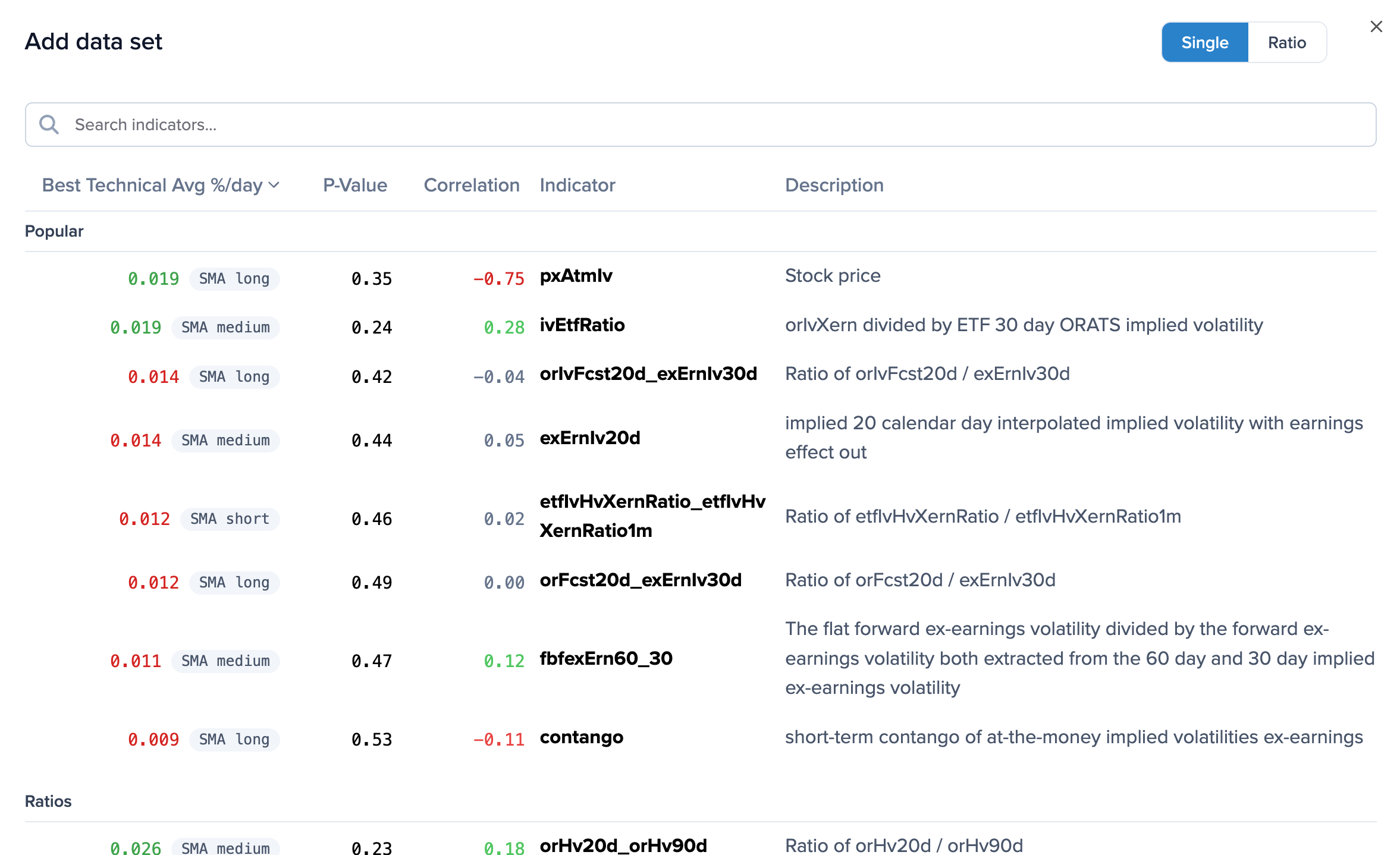Pick the fbfexErn60_30 indicator
The width and height of the screenshot is (1400, 855).
point(605,659)
